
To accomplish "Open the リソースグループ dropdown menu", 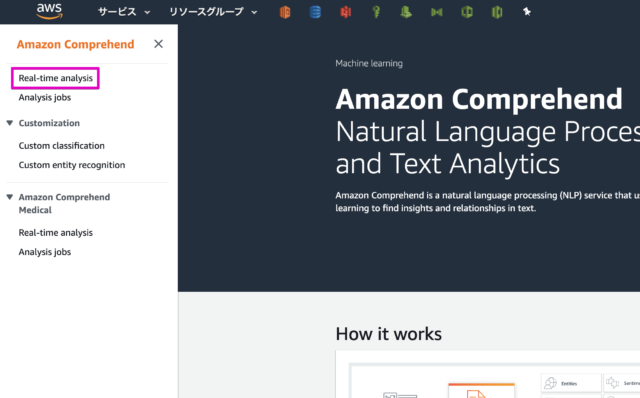I will point(213,12).
